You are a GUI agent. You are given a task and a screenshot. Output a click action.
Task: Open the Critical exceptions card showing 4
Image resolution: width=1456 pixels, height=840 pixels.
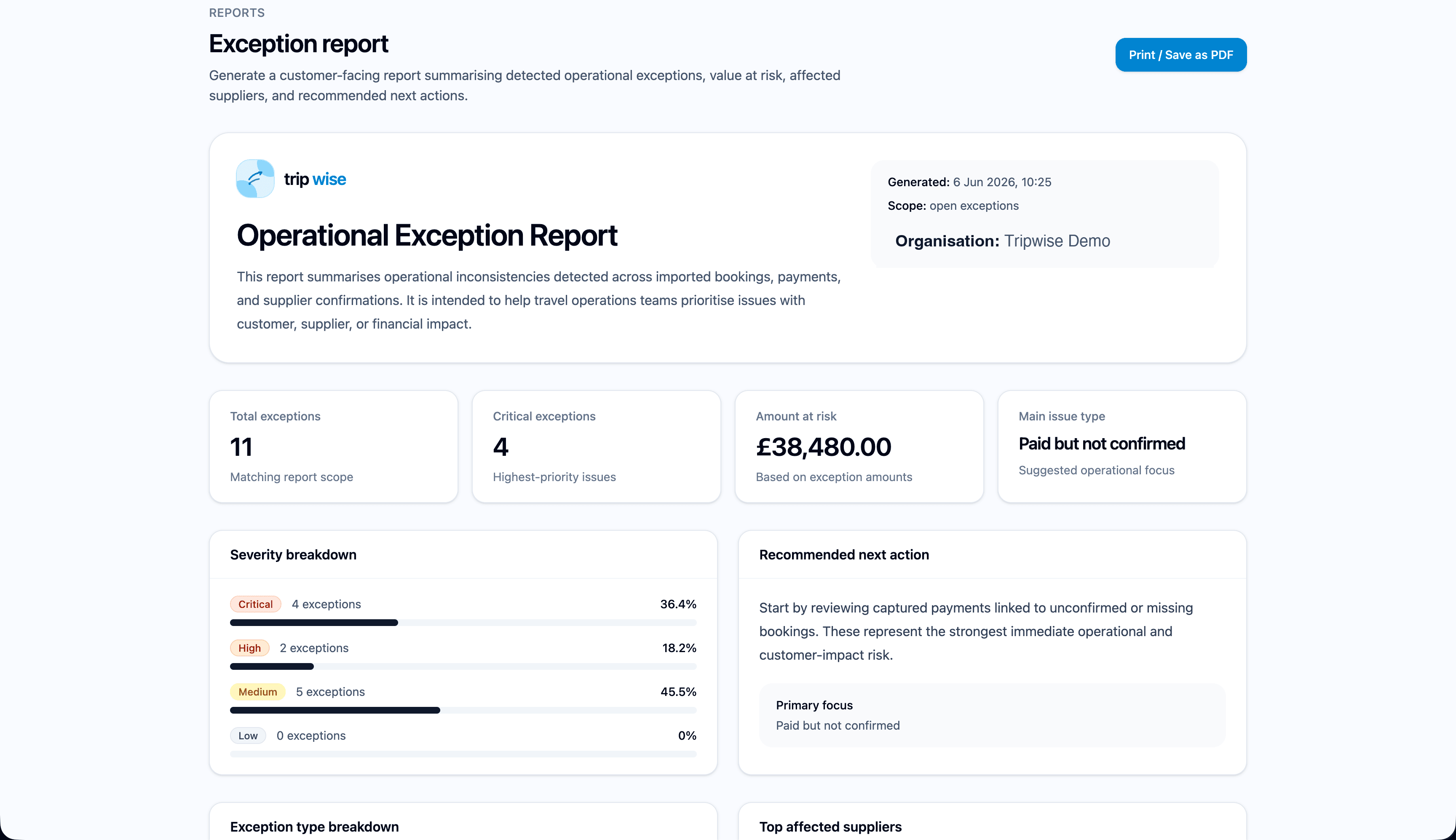pyautogui.click(x=596, y=447)
